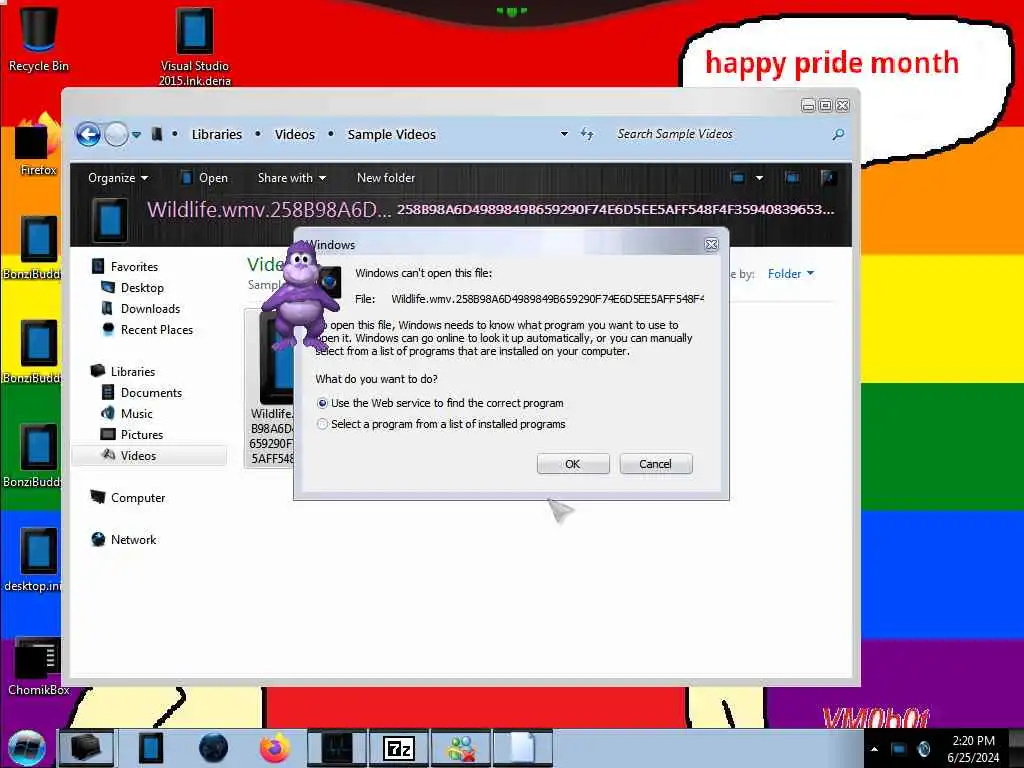
Task: Open the Share with dropdown
Action: tap(291, 178)
